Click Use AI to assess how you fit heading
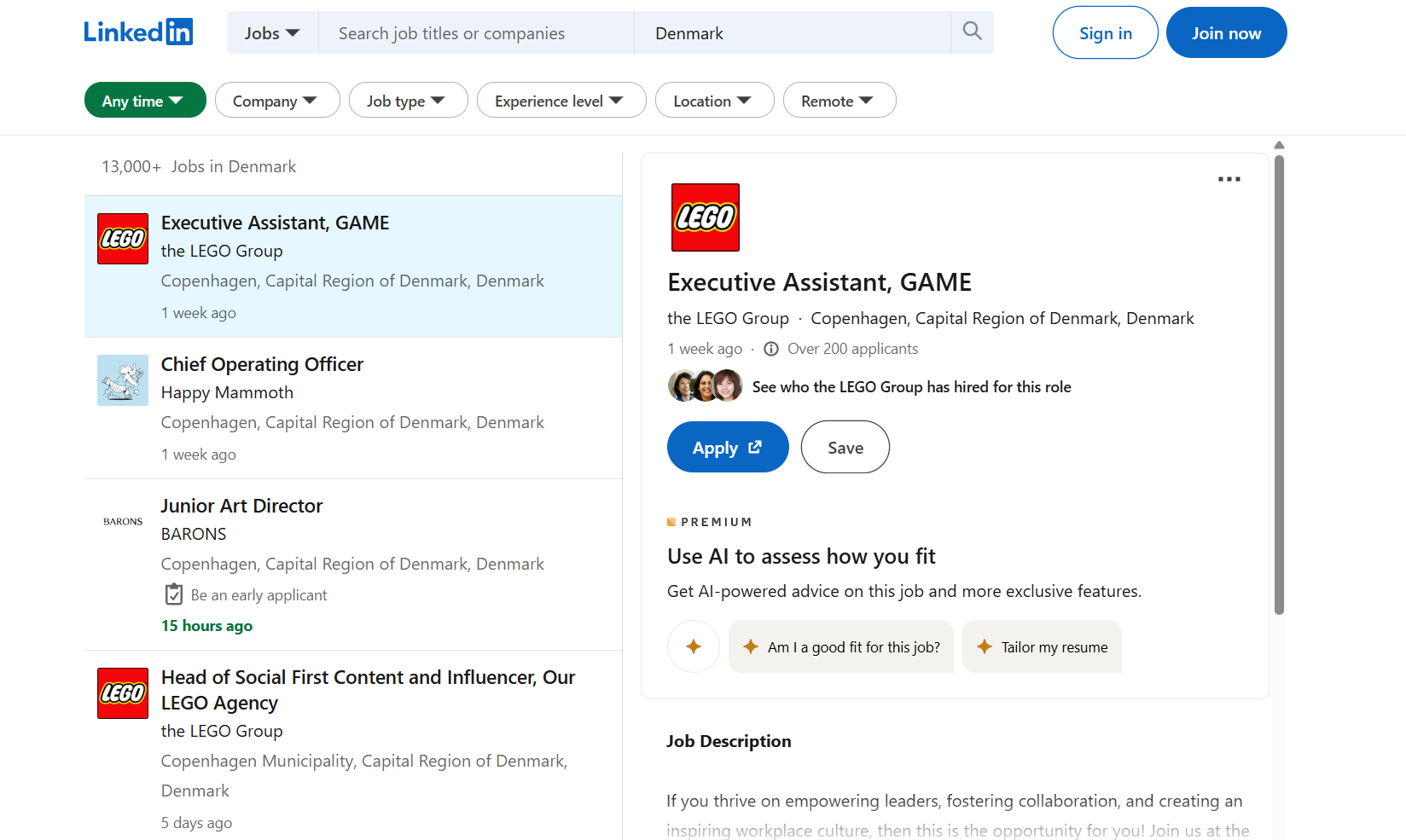Screen dimensions: 1406x840 pos(801,557)
